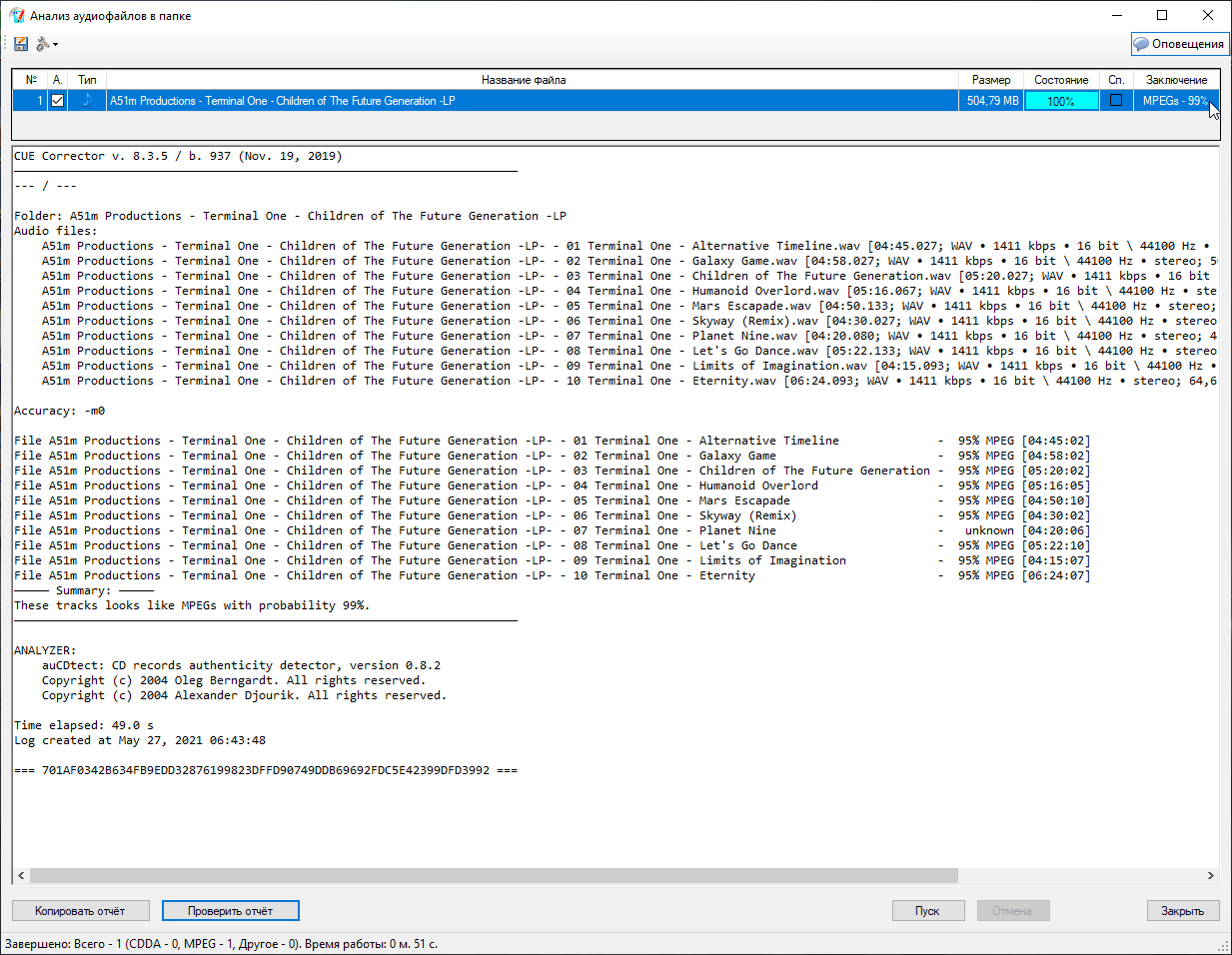Click the Пуск start button
Viewport: 1232px width, 955px height.
[x=928, y=911]
